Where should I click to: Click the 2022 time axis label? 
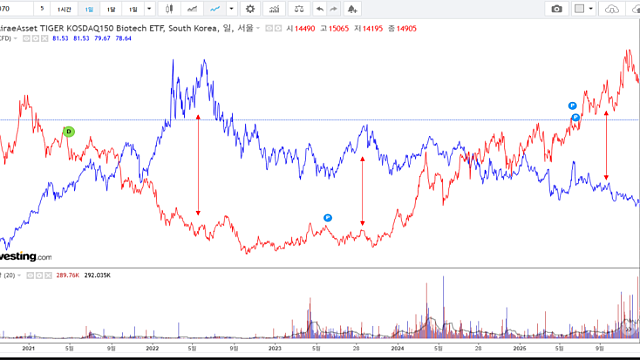(x=152, y=348)
